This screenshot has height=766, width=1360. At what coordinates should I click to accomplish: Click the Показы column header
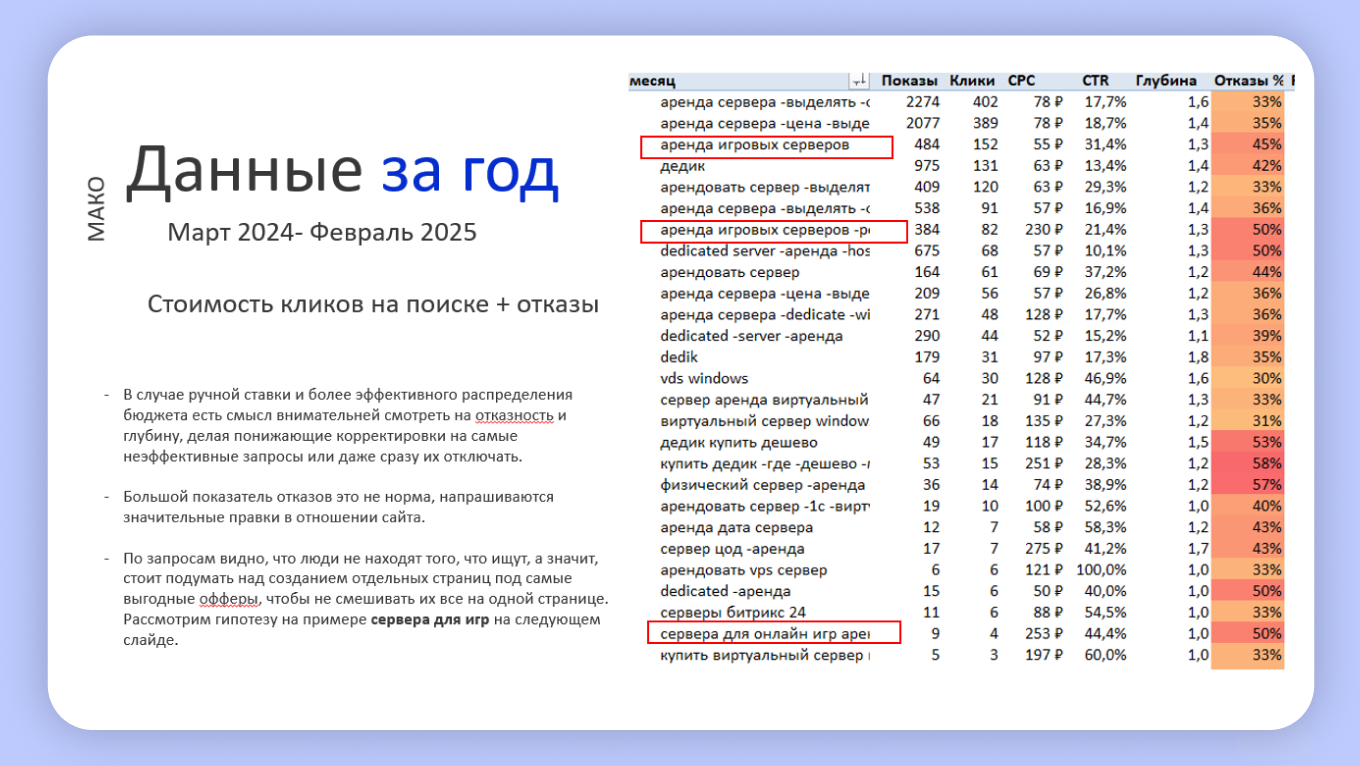pyautogui.click(x=909, y=81)
